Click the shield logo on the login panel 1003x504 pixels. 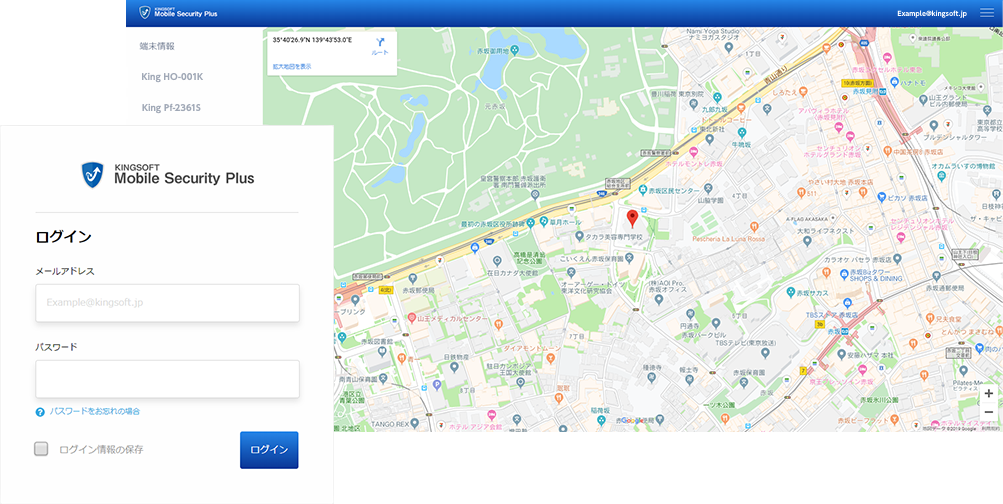tap(92, 175)
